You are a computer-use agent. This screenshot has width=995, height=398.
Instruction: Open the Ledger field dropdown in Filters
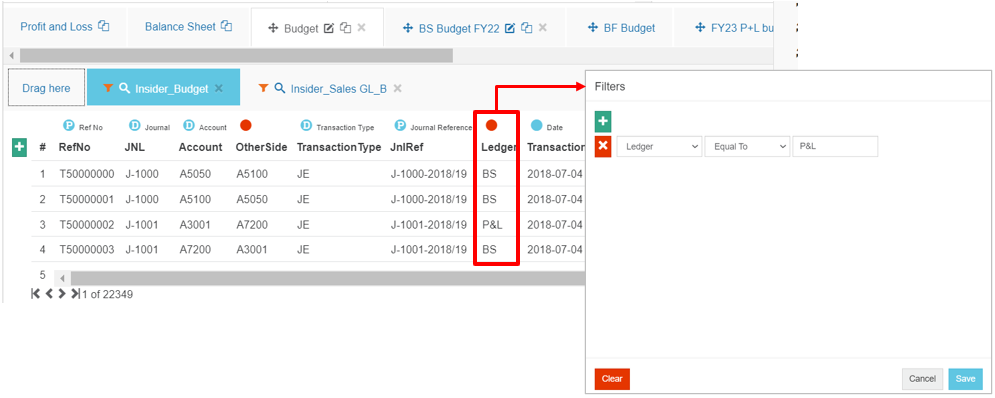(659, 147)
